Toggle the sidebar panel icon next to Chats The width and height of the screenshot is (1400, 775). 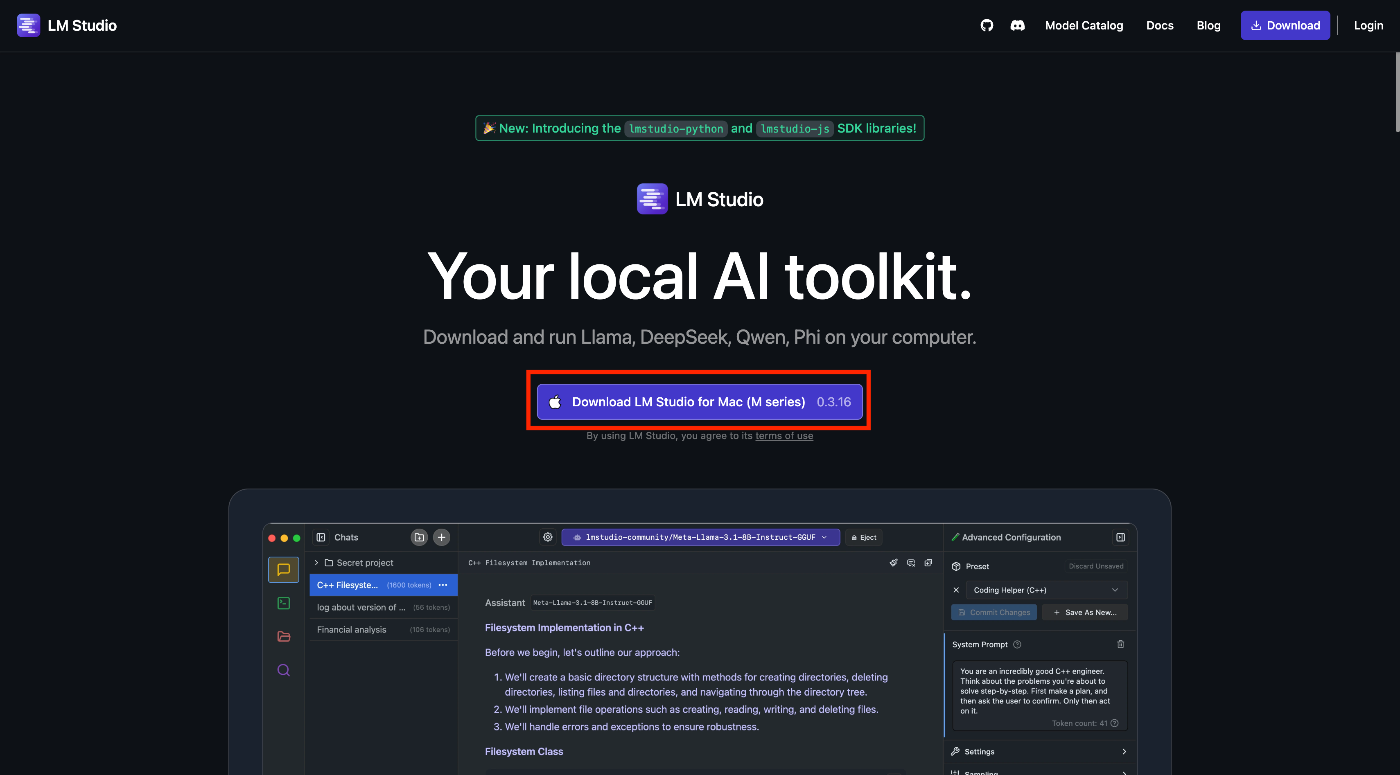pyautogui.click(x=321, y=537)
